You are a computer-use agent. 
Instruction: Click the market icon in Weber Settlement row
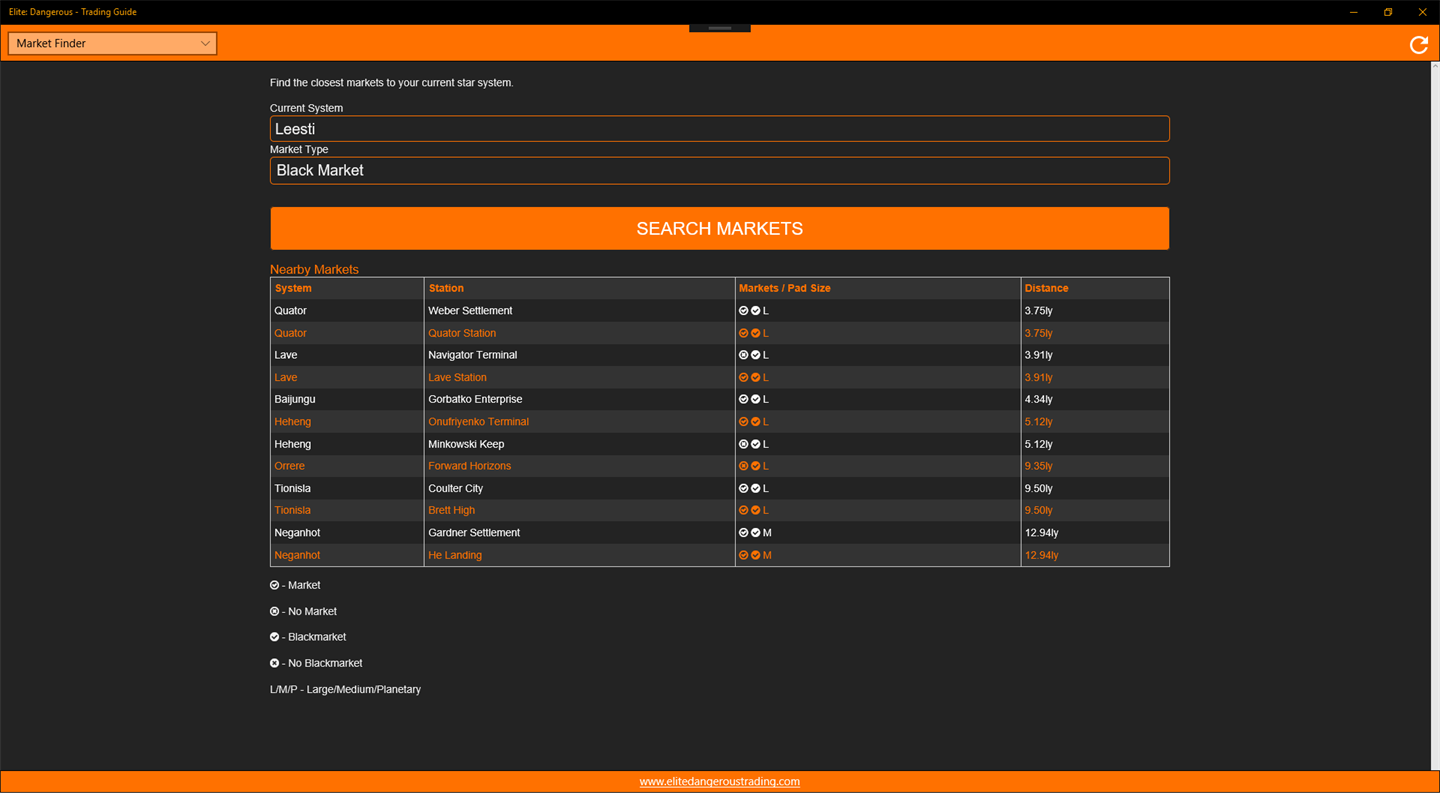(x=744, y=311)
